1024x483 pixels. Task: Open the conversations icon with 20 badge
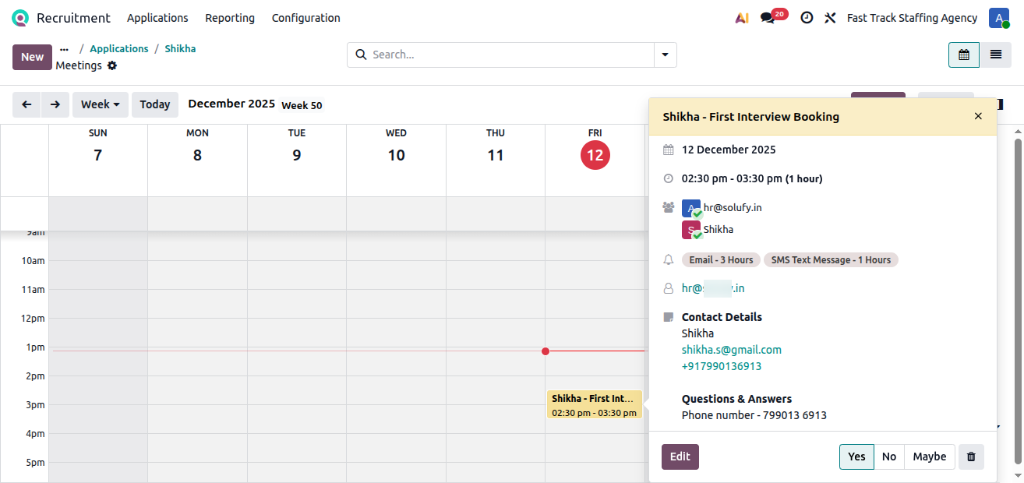click(769, 18)
